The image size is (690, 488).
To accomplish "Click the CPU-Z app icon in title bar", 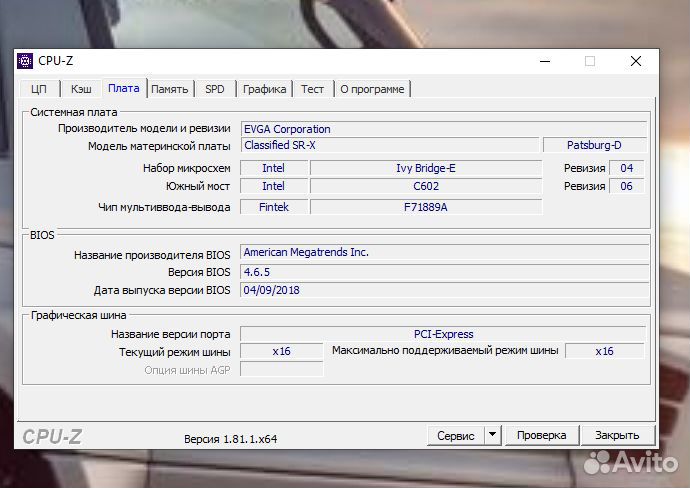I will [x=25, y=61].
